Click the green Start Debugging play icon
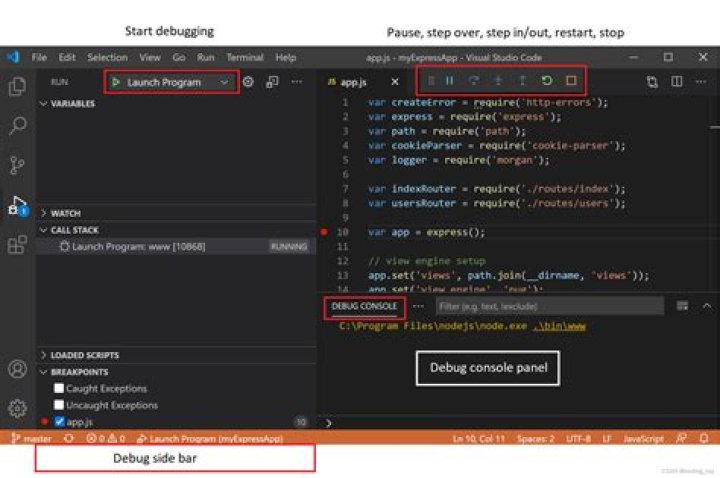The width and height of the screenshot is (720, 478). (x=116, y=82)
